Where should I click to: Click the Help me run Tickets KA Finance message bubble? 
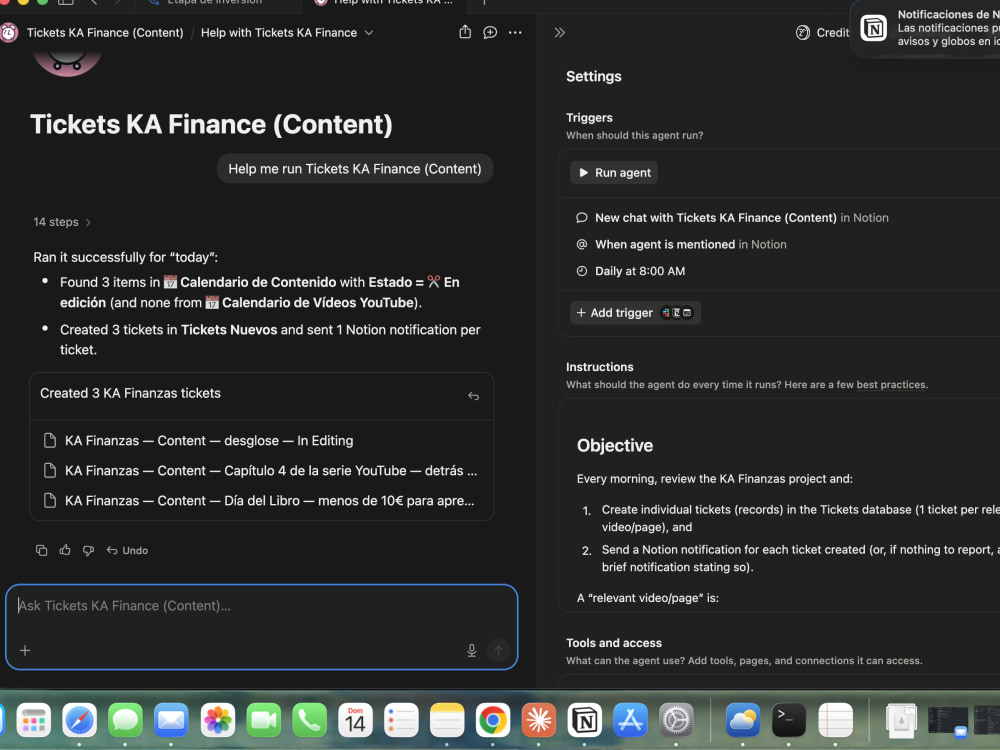click(x=355, y=169)
